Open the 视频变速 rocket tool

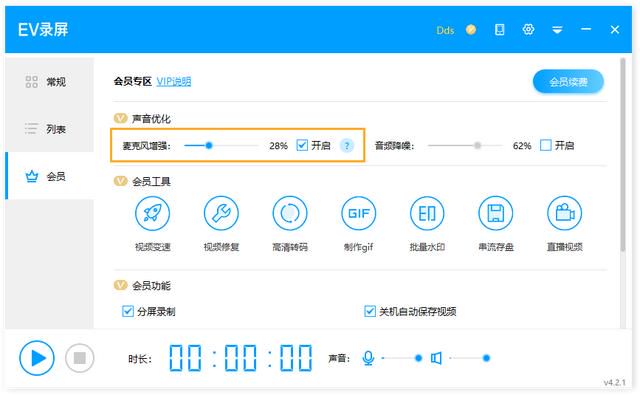(x=153, y=213)
